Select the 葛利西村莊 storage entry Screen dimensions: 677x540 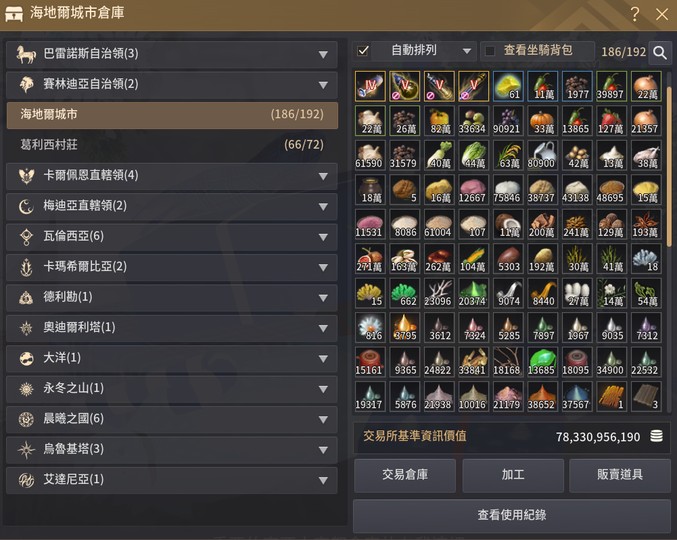tap(172, 145)
